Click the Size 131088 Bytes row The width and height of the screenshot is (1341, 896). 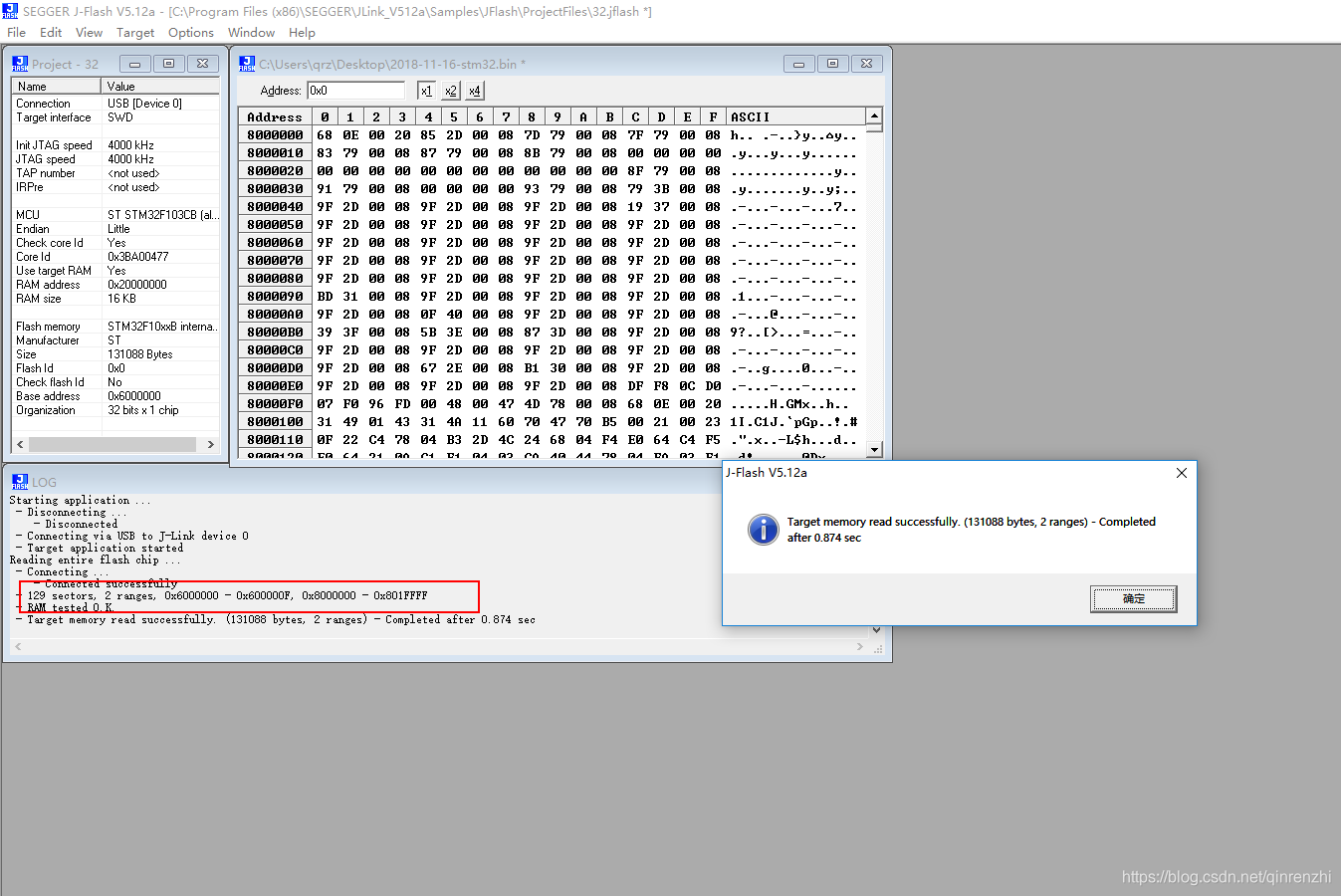115,354
